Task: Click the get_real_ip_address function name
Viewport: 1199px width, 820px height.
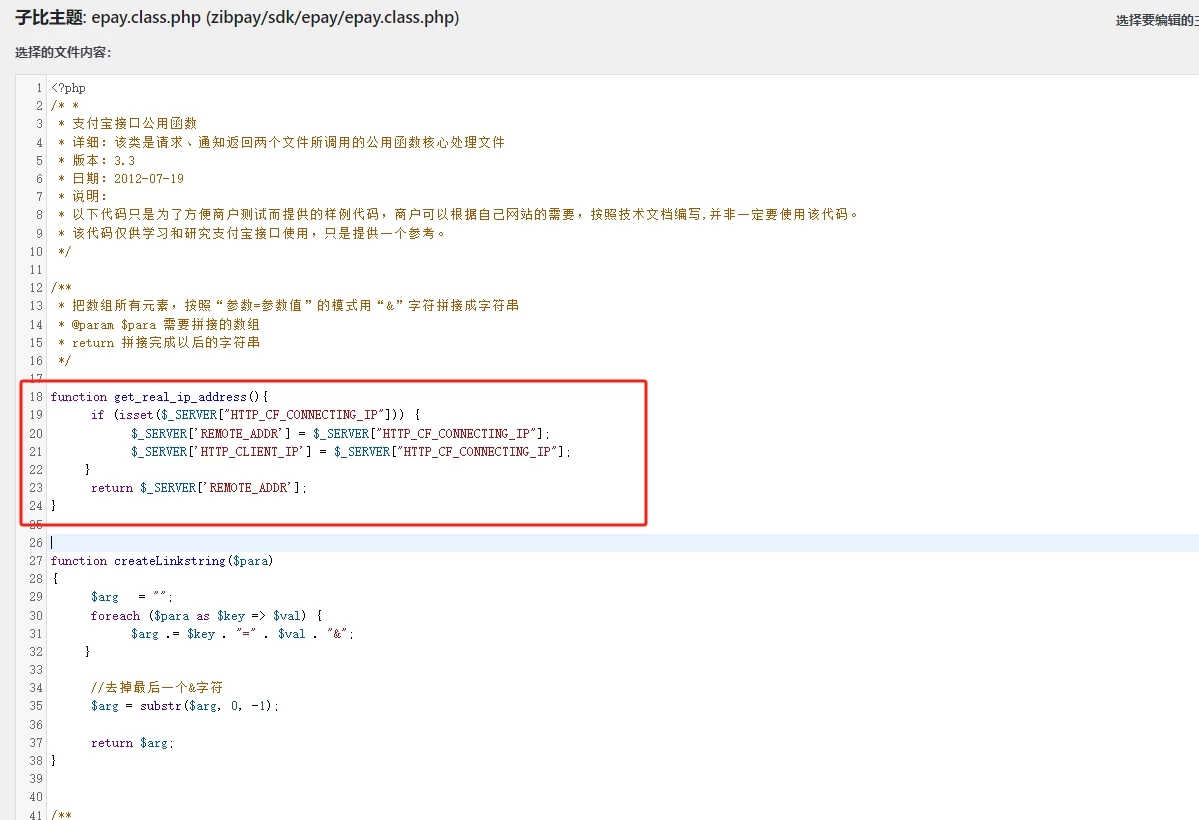Action: (x=180, y=397)
